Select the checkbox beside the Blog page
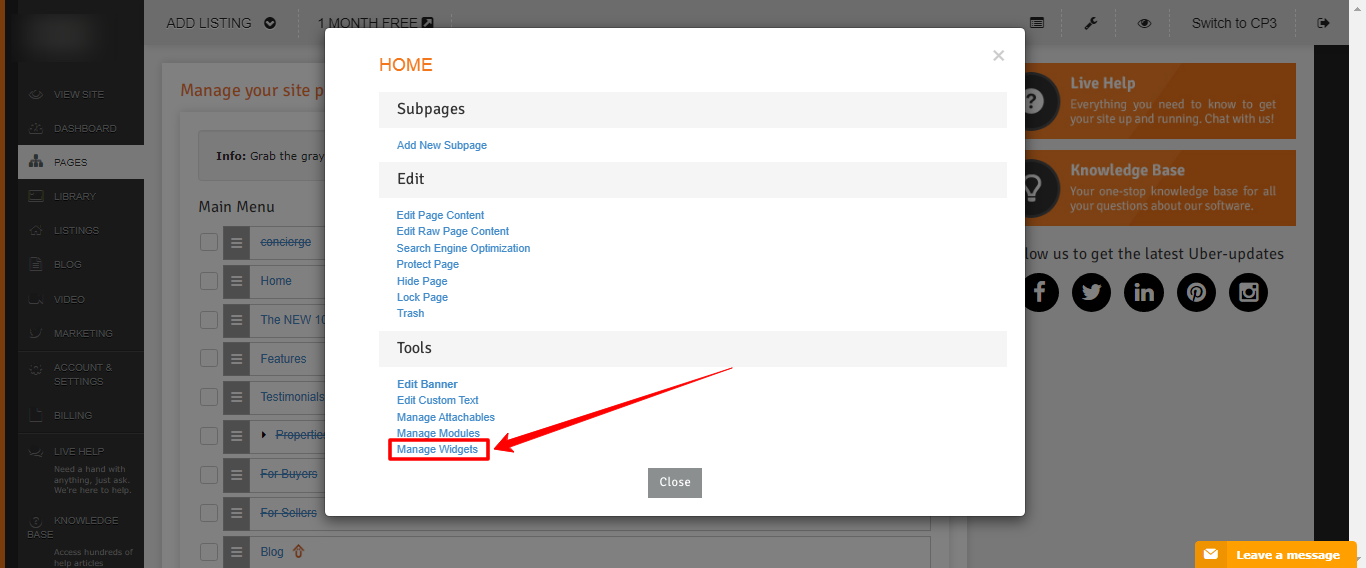This screenshot has width=1366, height=568. [x=208, y=552]
